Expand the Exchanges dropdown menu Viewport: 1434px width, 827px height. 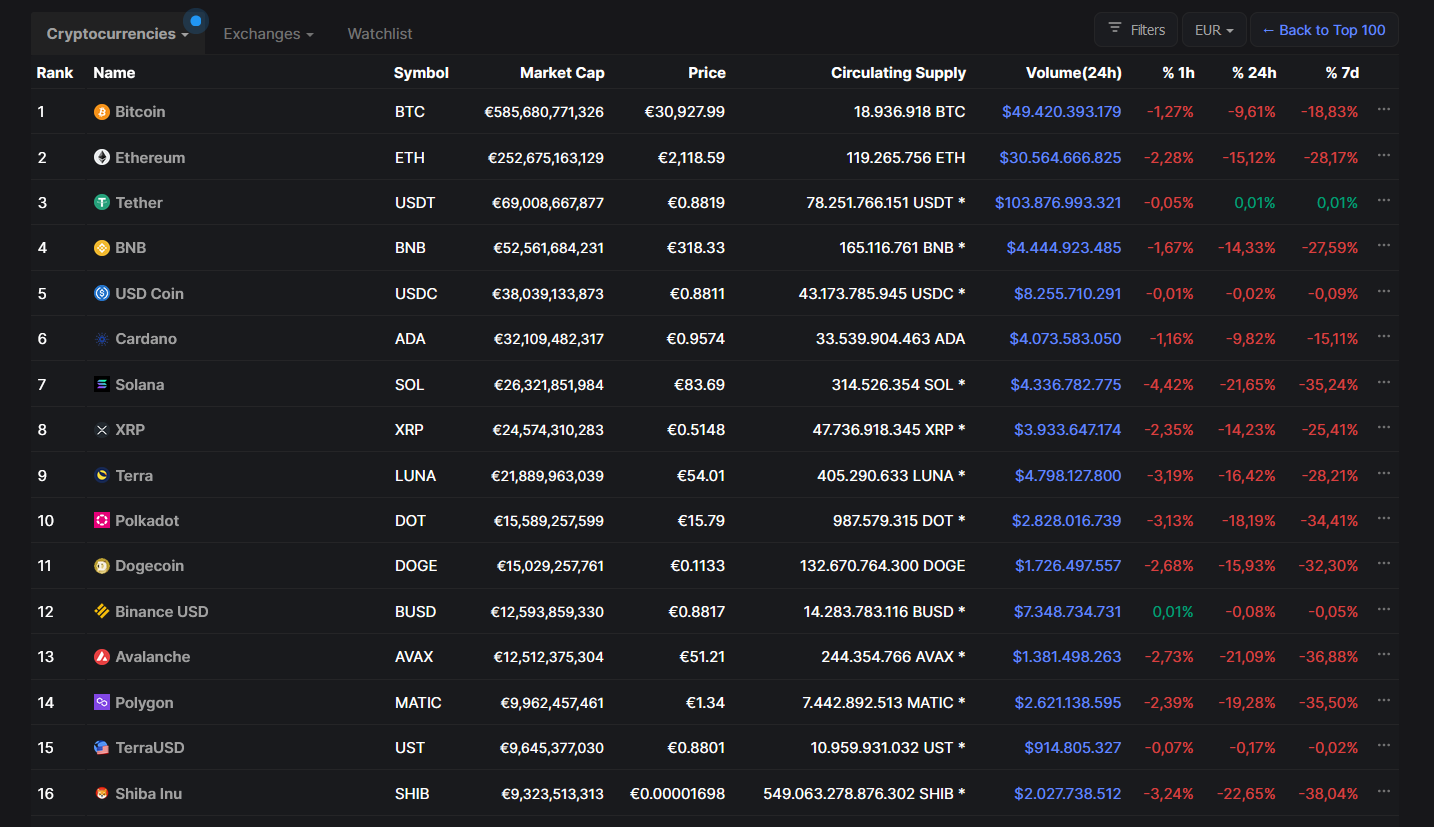[x=268, y=34]
